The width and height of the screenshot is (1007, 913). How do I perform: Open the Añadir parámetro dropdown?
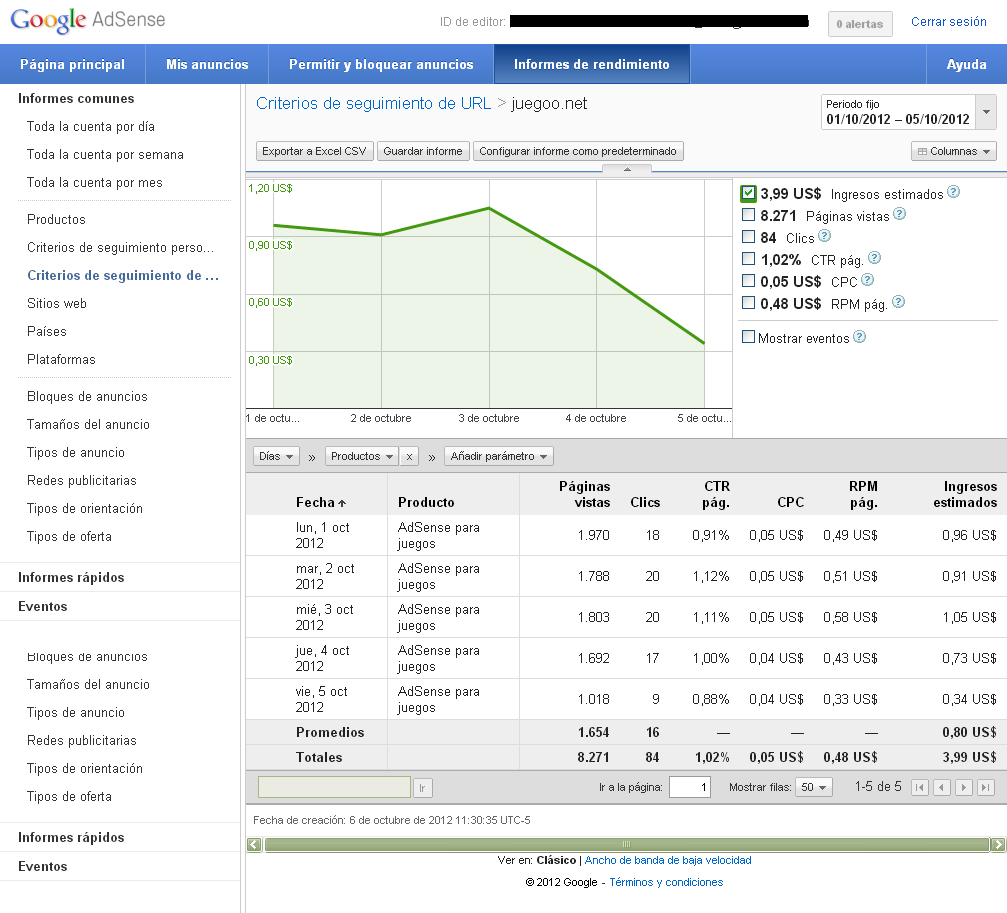tap(499, 456)
